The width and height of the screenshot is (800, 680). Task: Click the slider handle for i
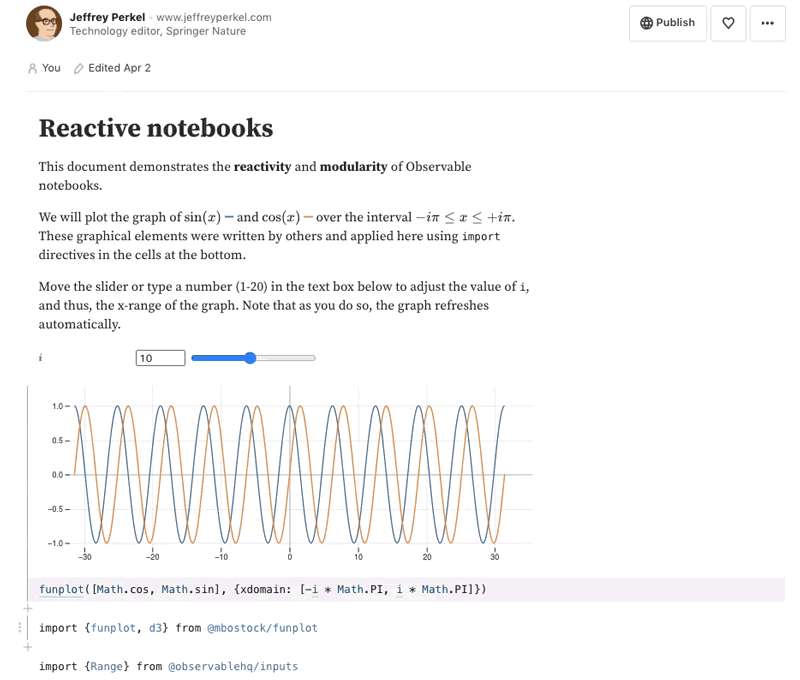click(250, 358)
